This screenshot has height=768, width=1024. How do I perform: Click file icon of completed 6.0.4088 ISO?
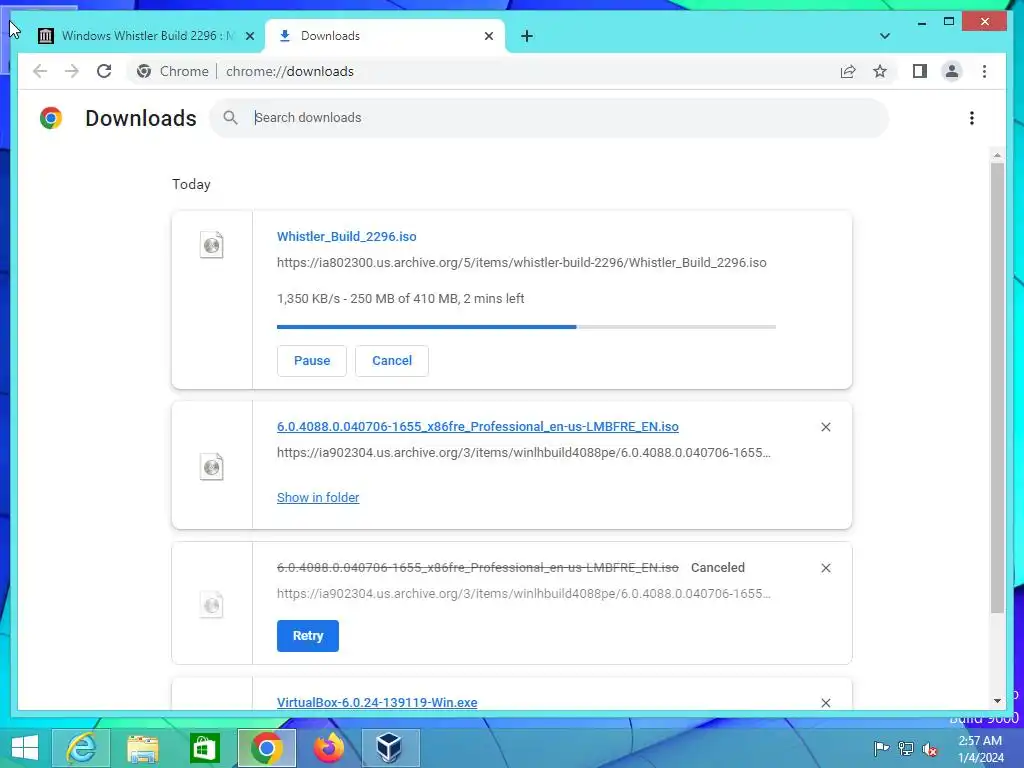point(212,467)
